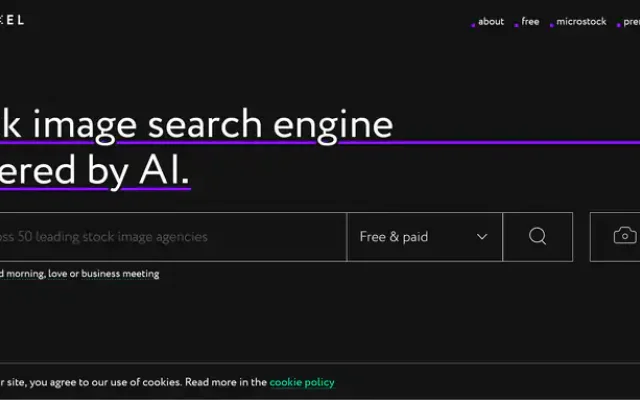Viewport: 640px width, 400px height.
Task: Open the about menu link
Action: [491, 22]
